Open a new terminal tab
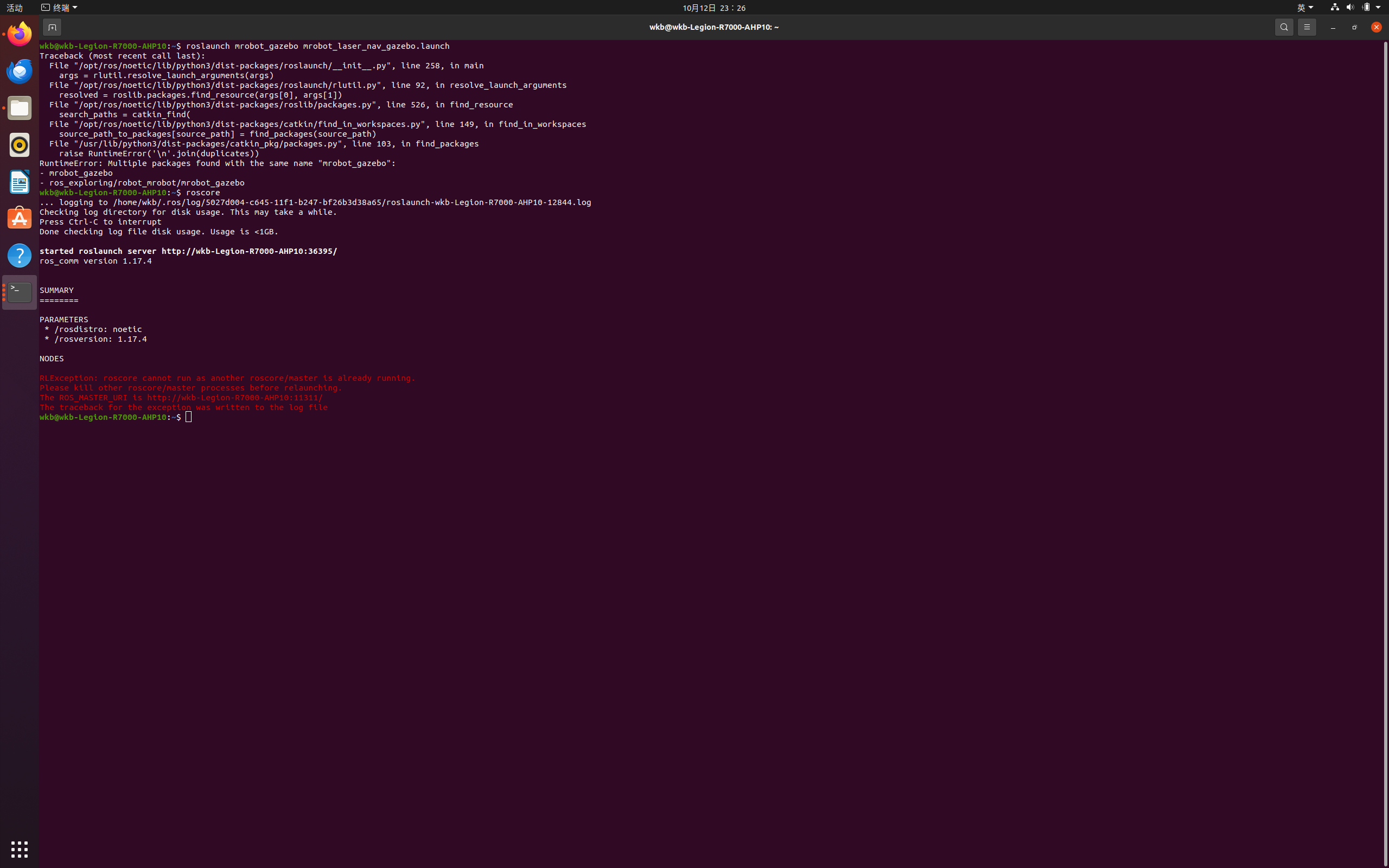 tap(52, 27)
